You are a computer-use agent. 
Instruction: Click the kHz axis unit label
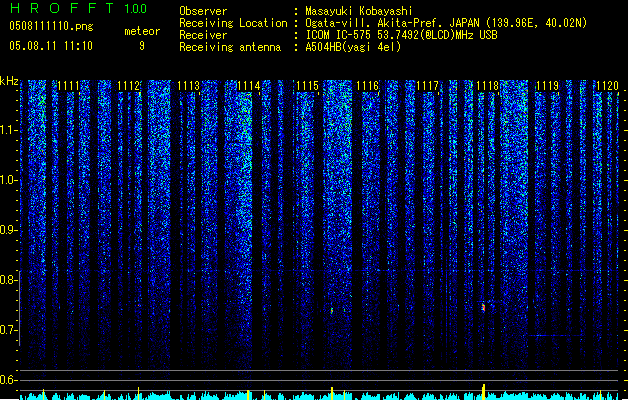[9, 81]
